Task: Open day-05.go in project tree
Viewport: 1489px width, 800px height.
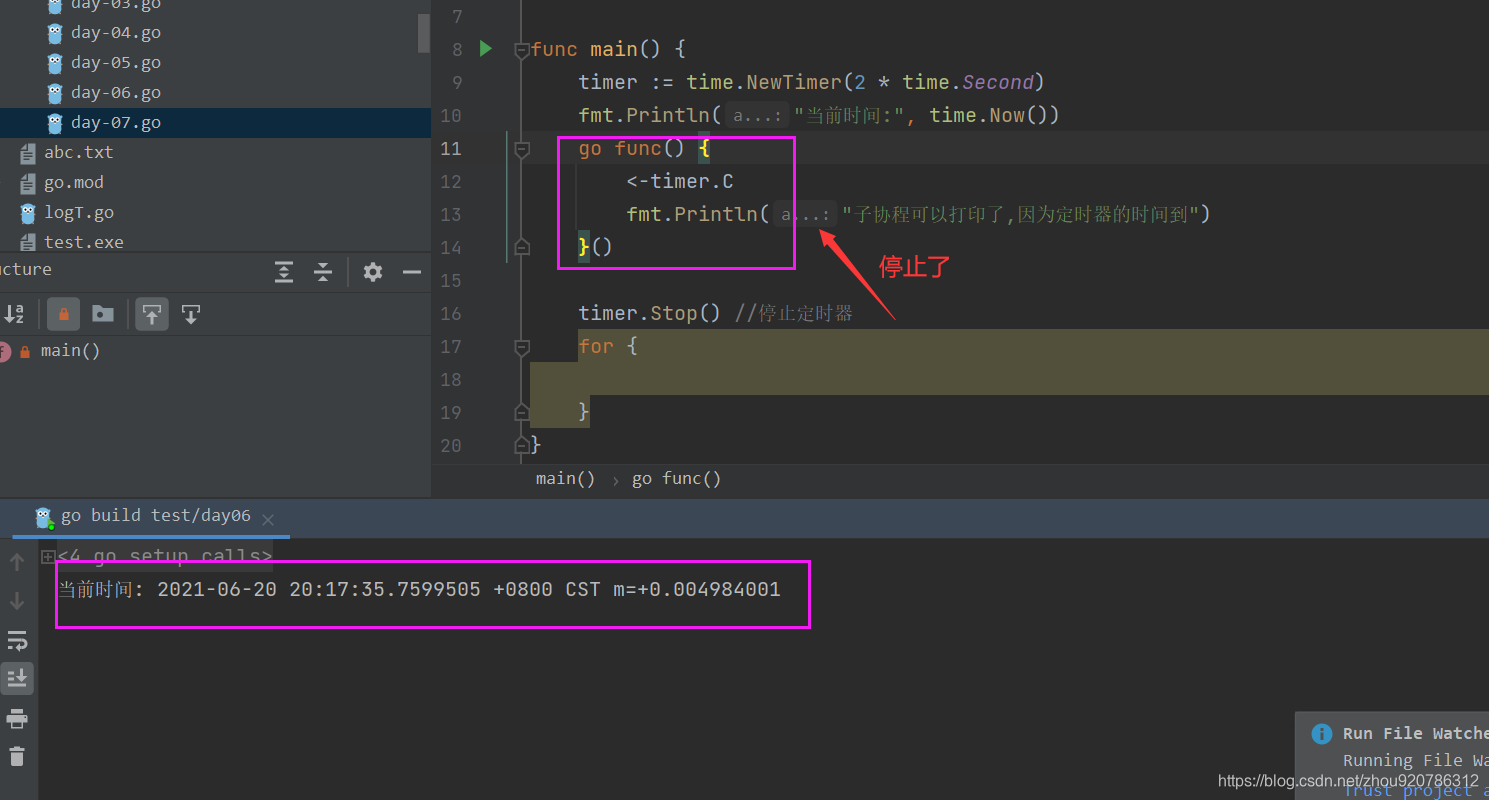Action: pos(116,63)
